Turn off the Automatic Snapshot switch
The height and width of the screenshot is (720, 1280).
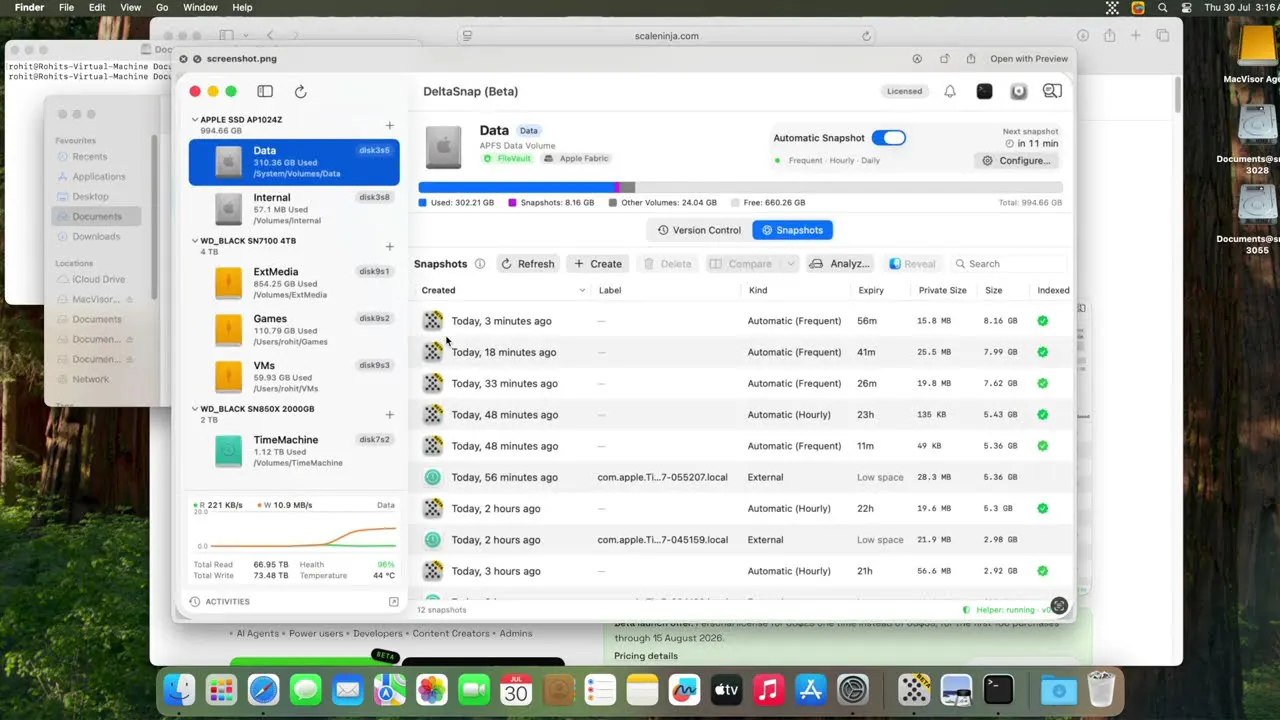[x=888, y=138]
